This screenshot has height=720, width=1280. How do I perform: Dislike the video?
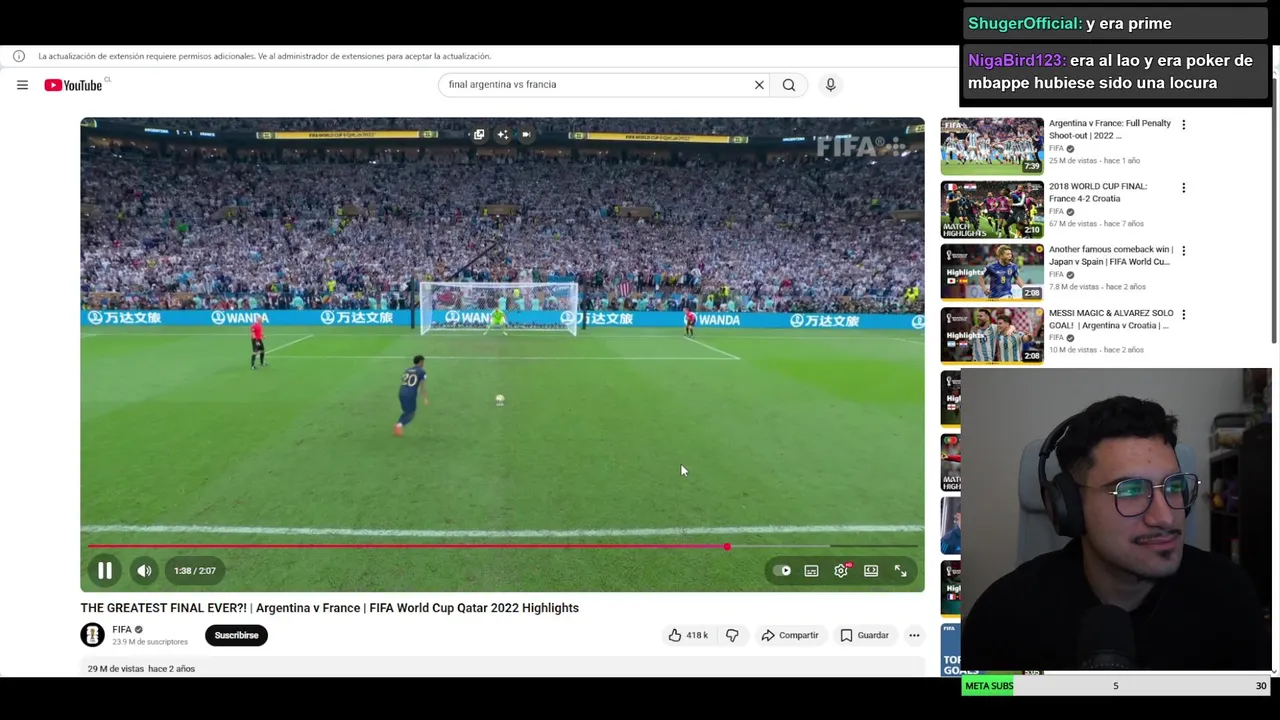(732, 635)
